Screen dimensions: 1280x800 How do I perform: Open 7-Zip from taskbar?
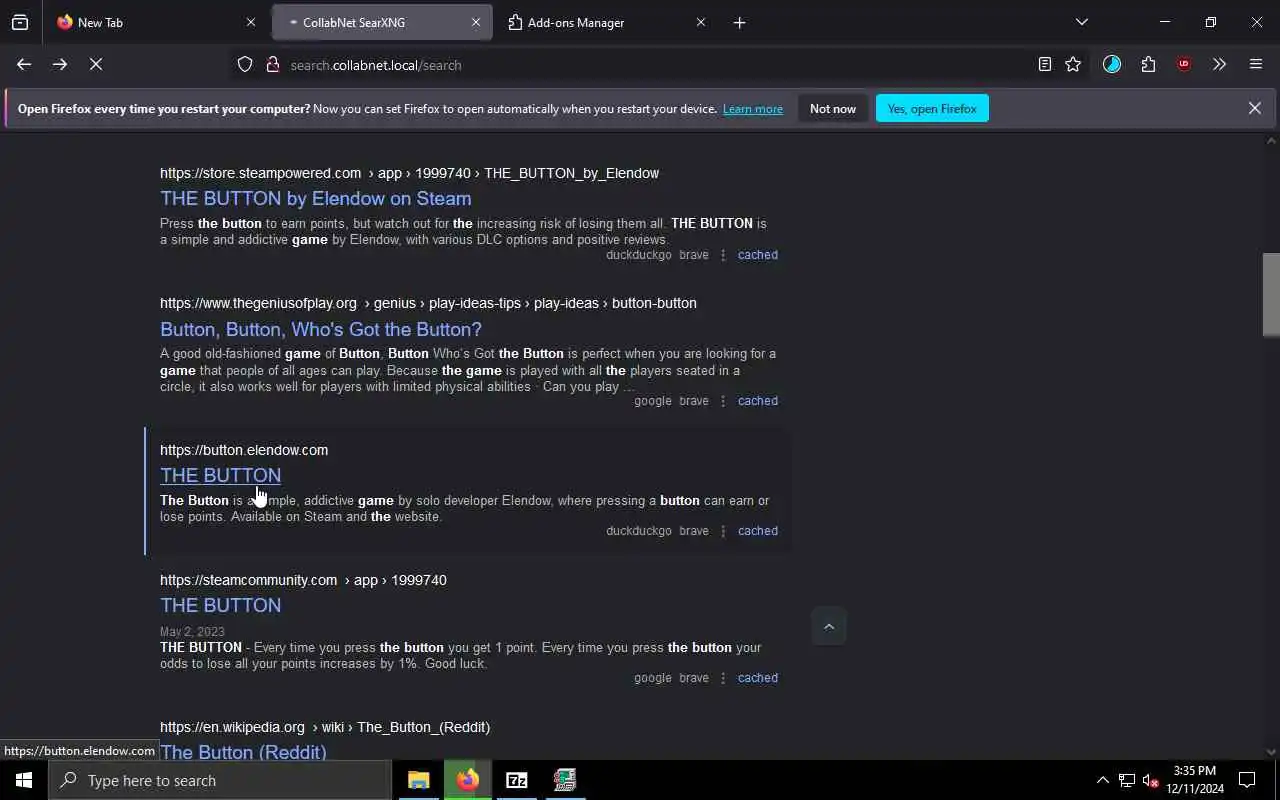pyautogui.click(x=516, y=780)
